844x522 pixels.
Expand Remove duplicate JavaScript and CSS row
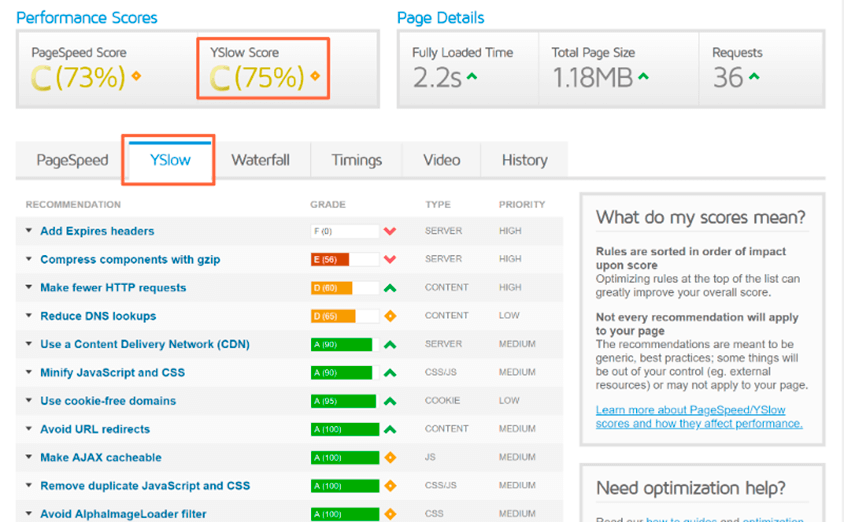point(29,485)
